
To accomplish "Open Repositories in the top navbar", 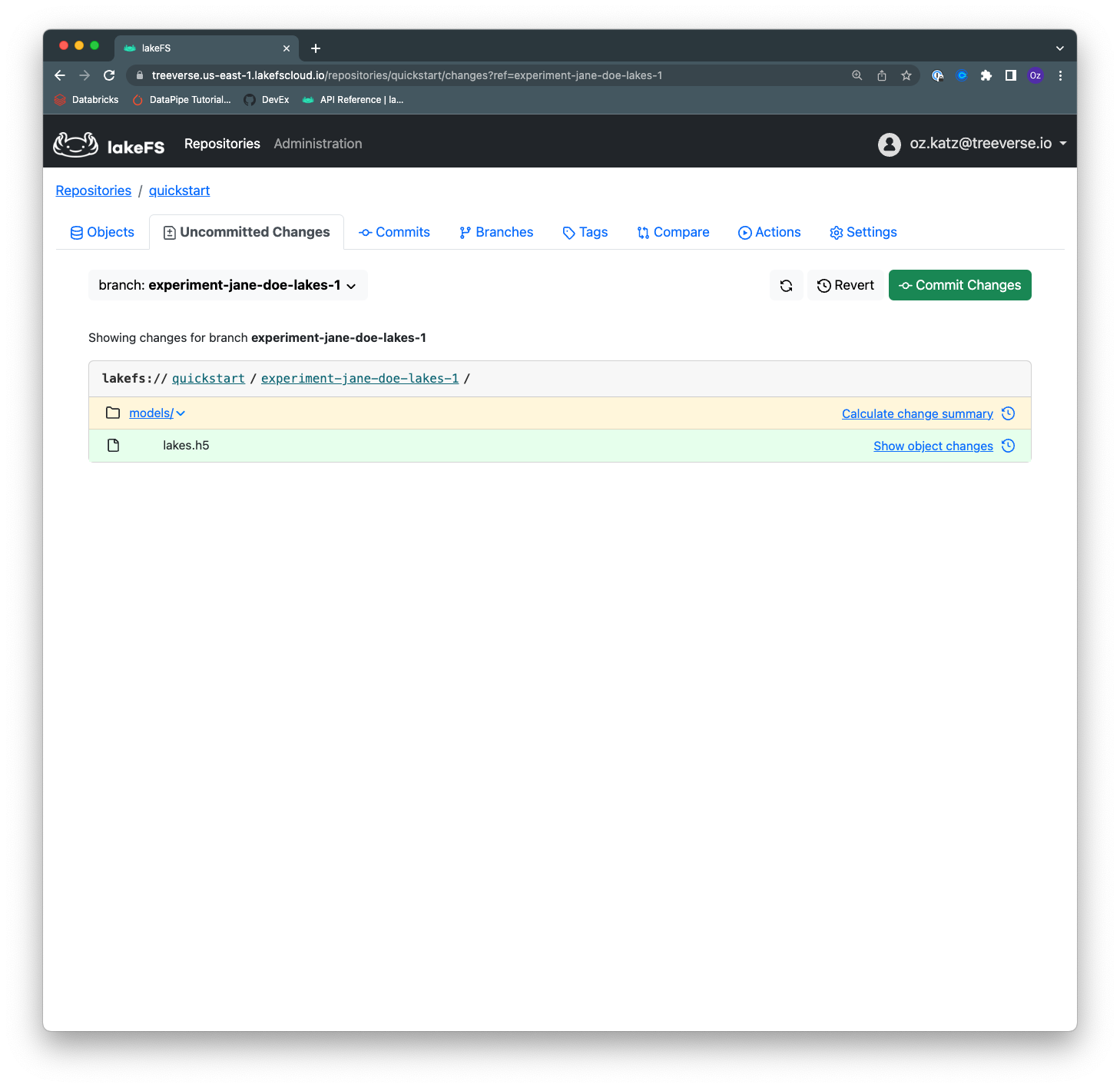I will [x=222, y=144].
